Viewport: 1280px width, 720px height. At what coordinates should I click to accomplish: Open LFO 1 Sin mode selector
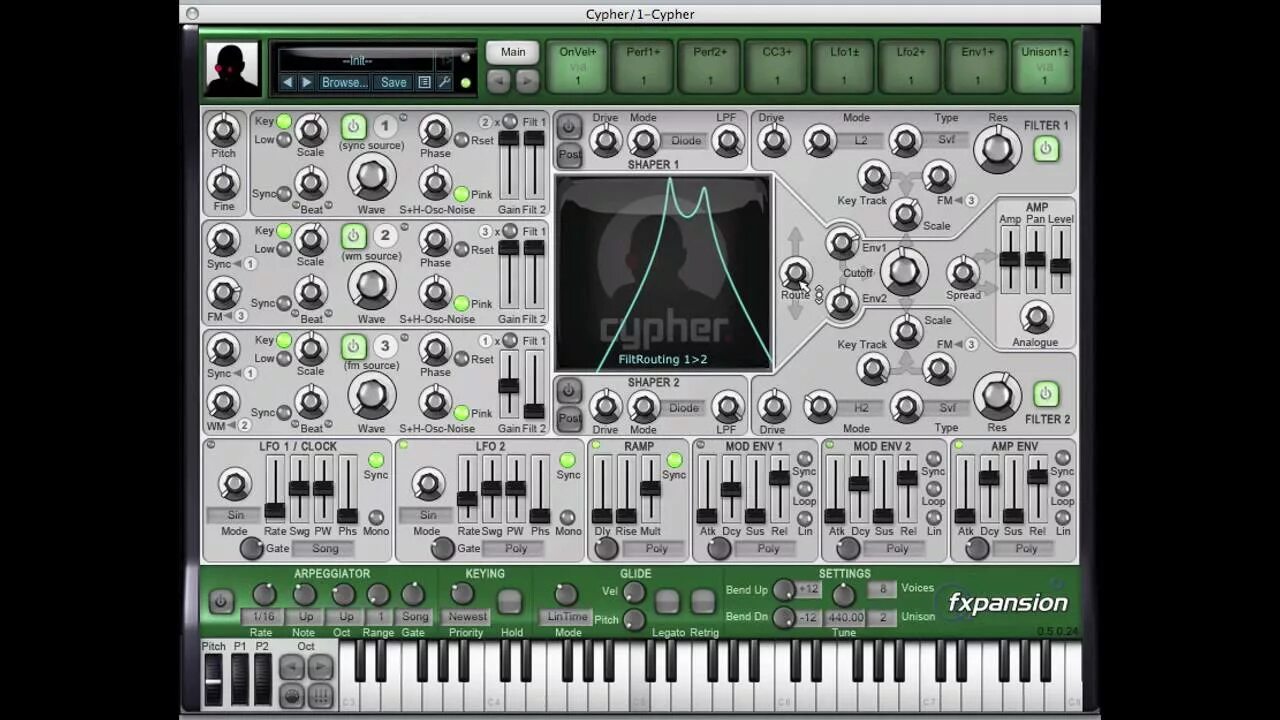point(235,515)
